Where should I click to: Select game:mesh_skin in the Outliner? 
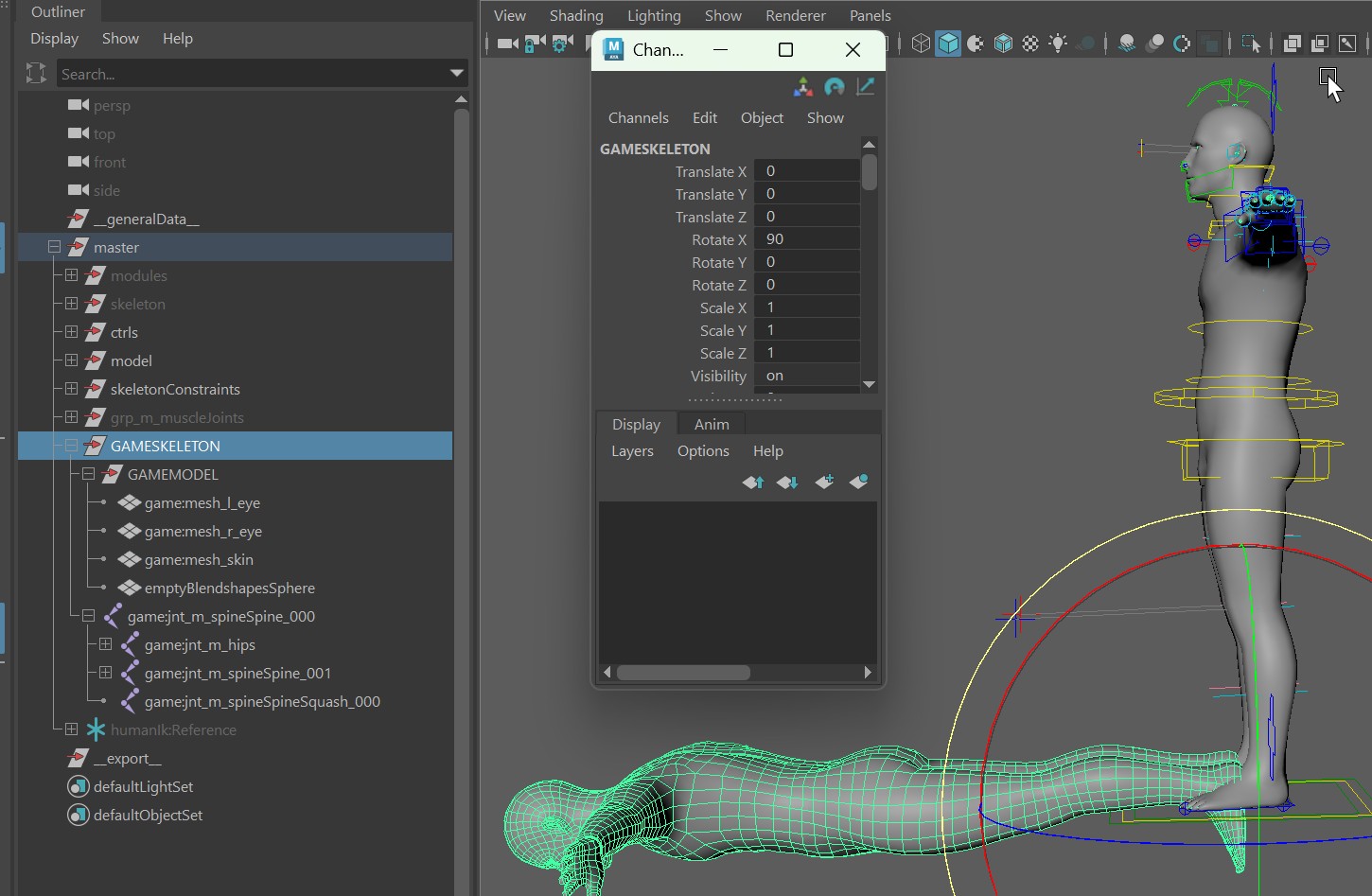click(x=199, y=559)
